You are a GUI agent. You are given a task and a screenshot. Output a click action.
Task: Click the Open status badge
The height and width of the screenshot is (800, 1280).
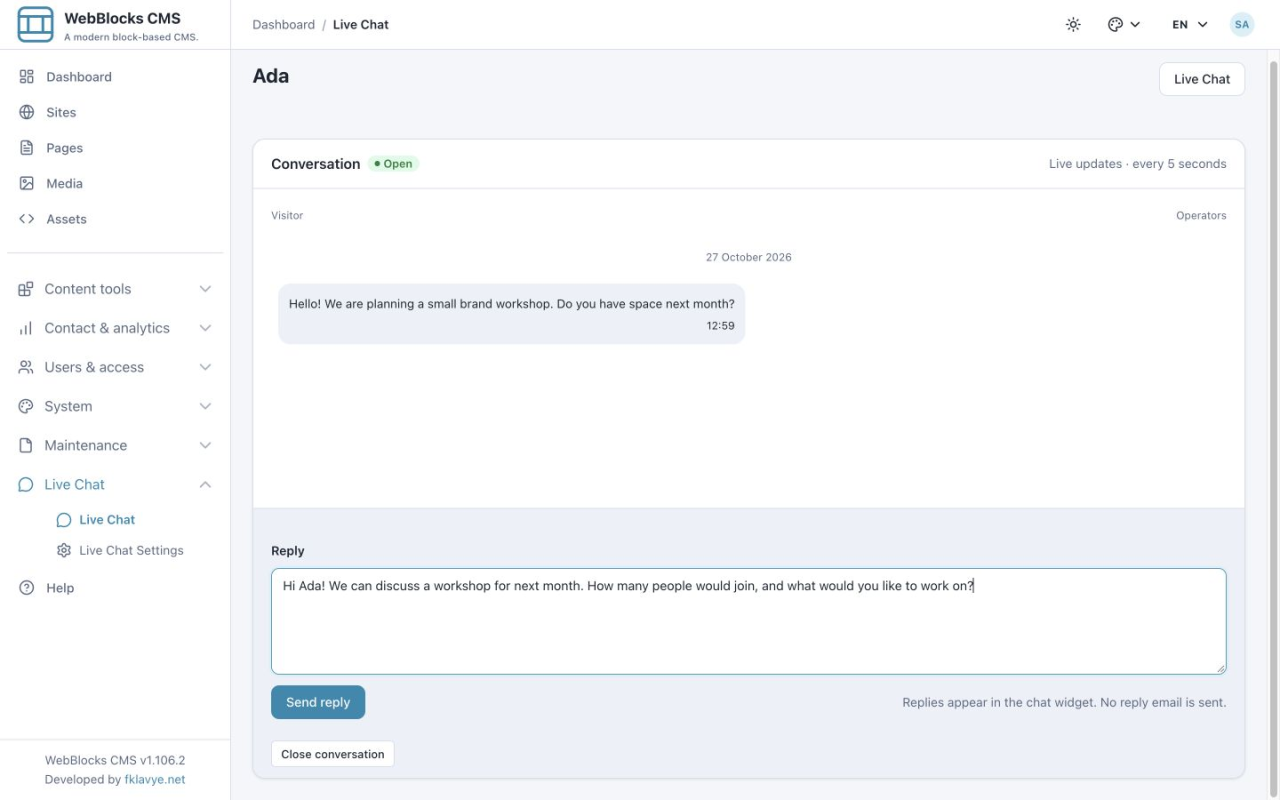tap(393, 164)
